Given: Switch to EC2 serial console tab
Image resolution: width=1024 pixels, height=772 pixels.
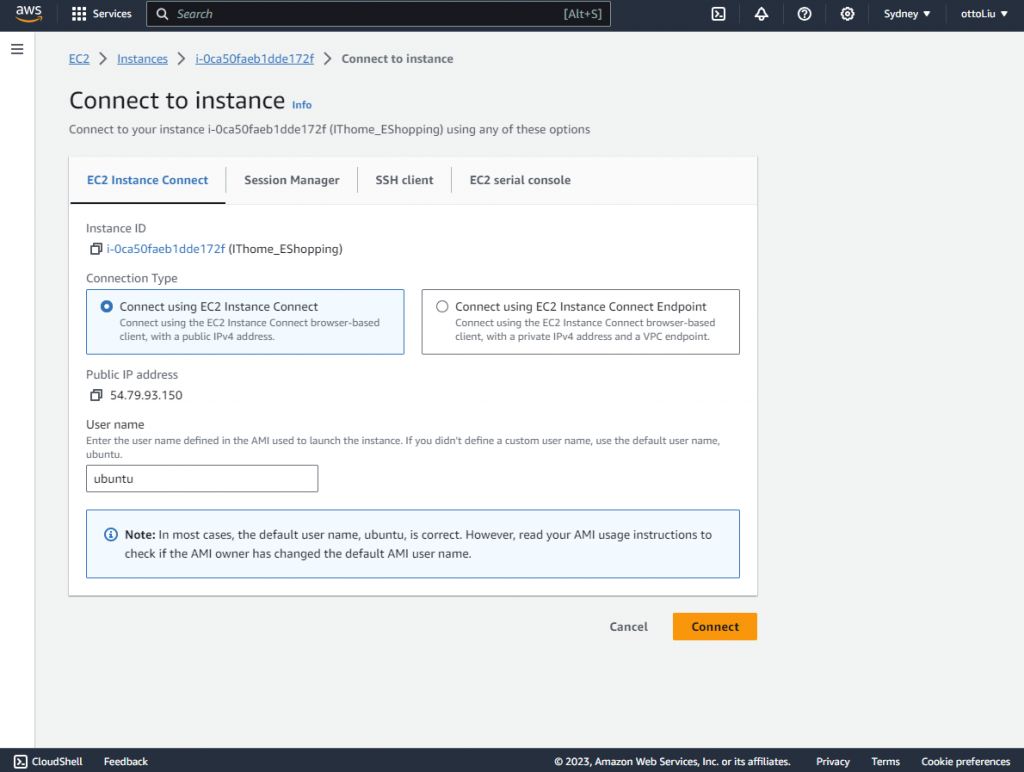Looking at the screenshot, I should 520,180.
